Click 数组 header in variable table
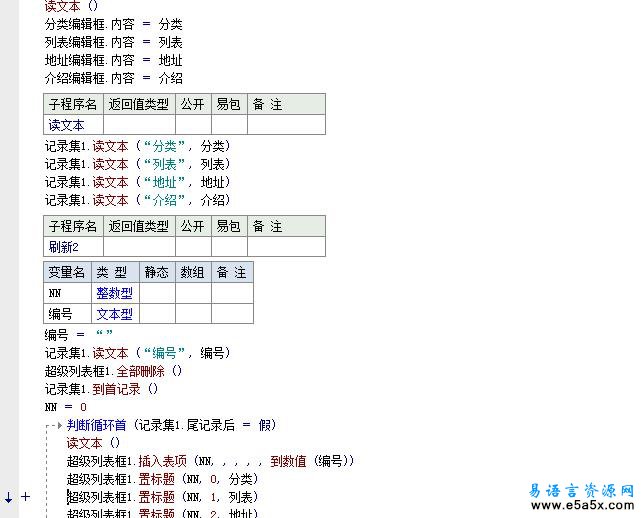The height and width of the screenshot is (518, 643). tap(193, 272)
